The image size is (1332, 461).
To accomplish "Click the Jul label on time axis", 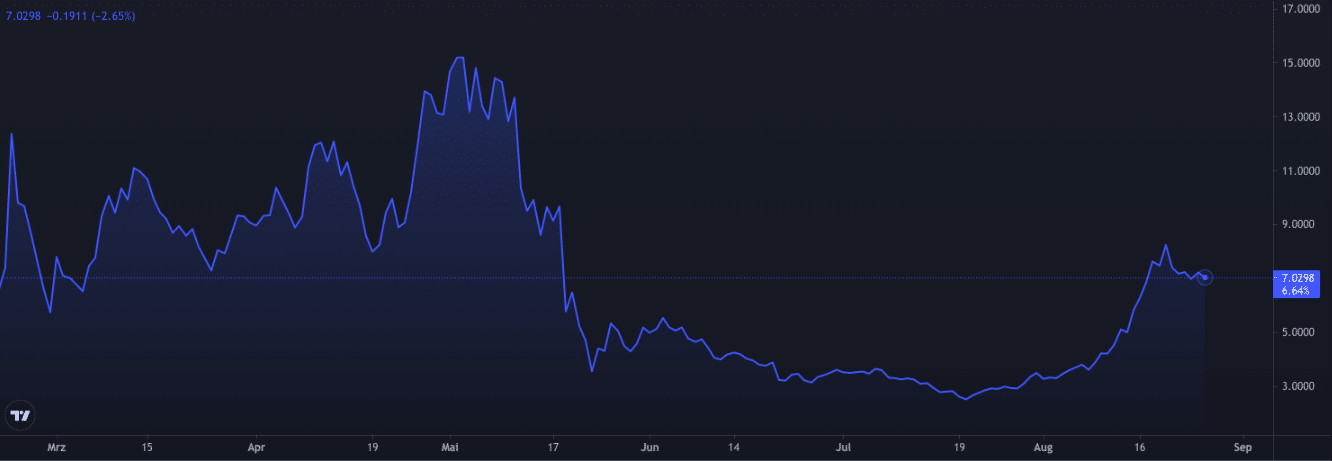I will [x=843, y=448].
